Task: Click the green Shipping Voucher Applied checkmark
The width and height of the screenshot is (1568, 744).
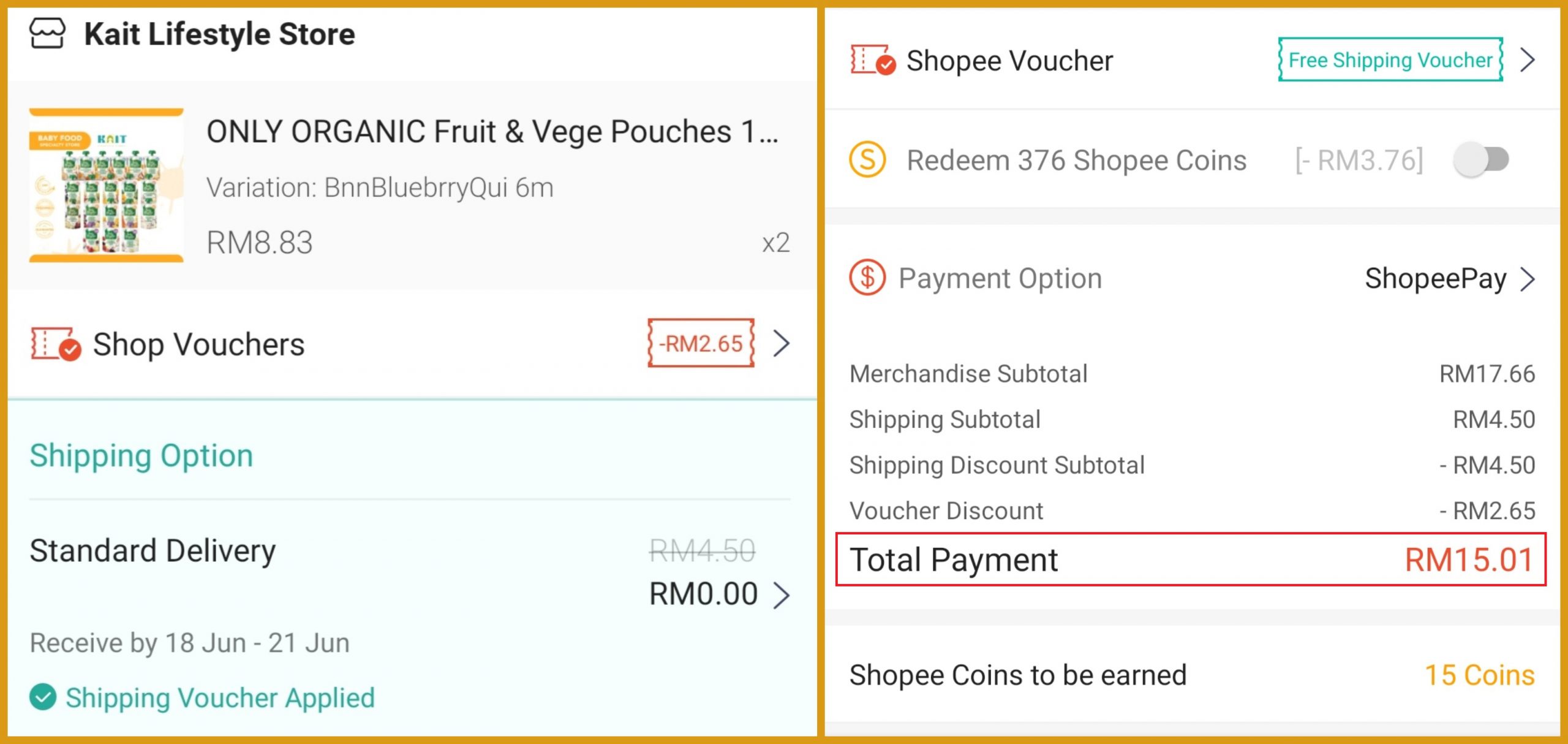Action: tap(43, 697)
